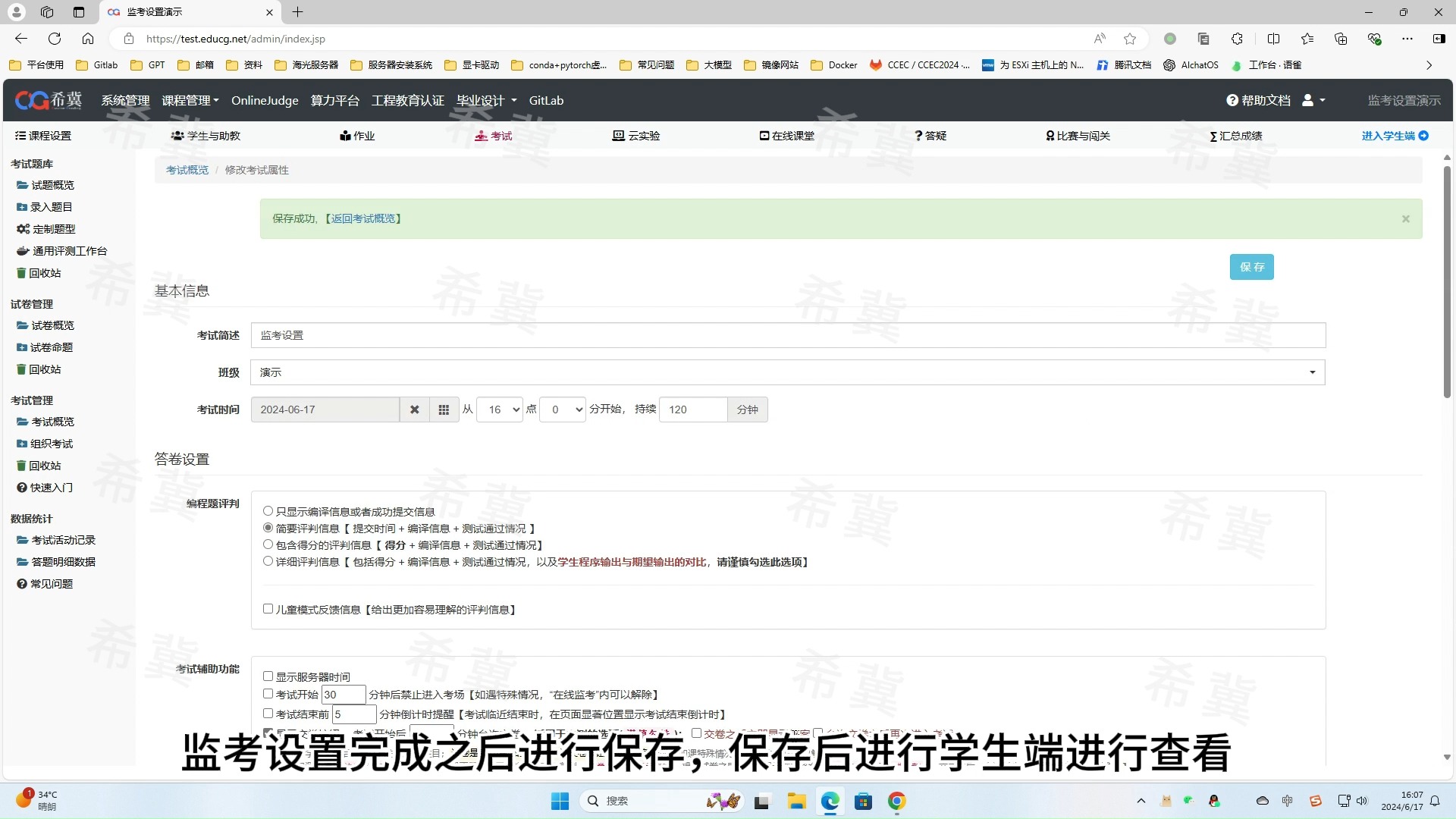Open 课程设置 menu
Screen dimensions: 1456x819
(x=42, y=136)
